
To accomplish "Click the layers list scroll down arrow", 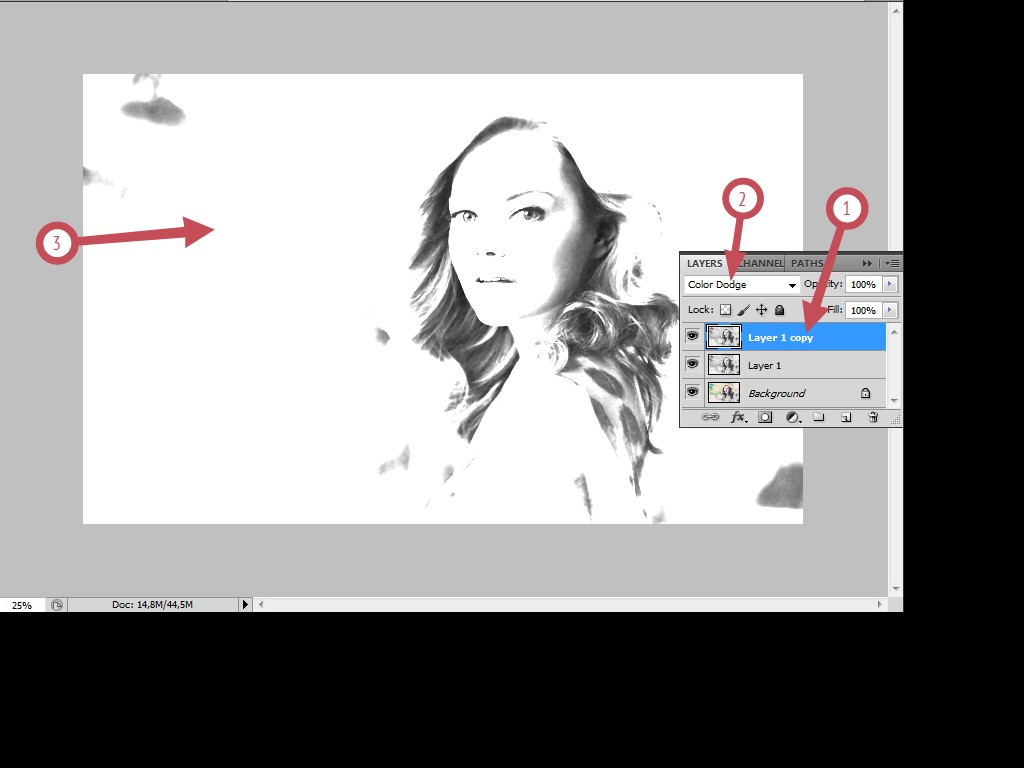I will pos(894,400).
